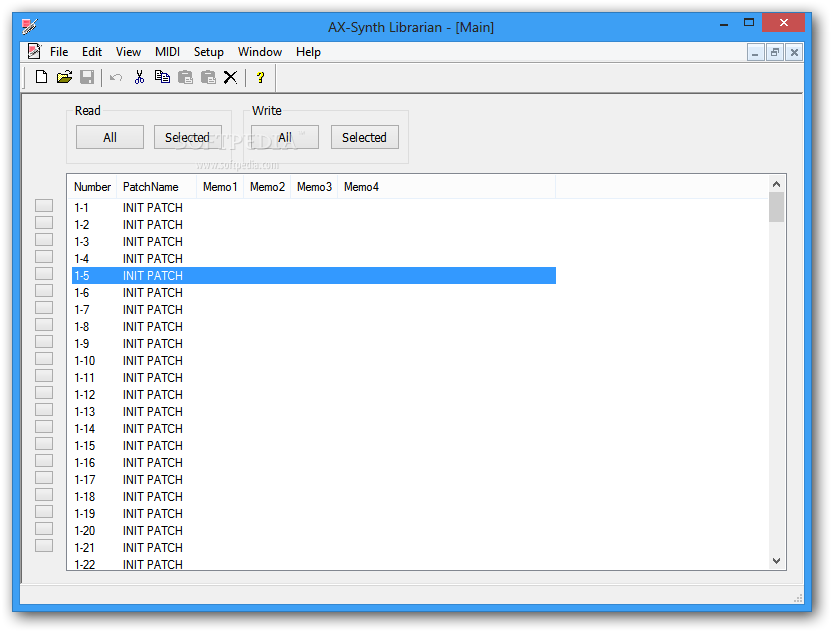Open the Edit menu

(92, 52)
